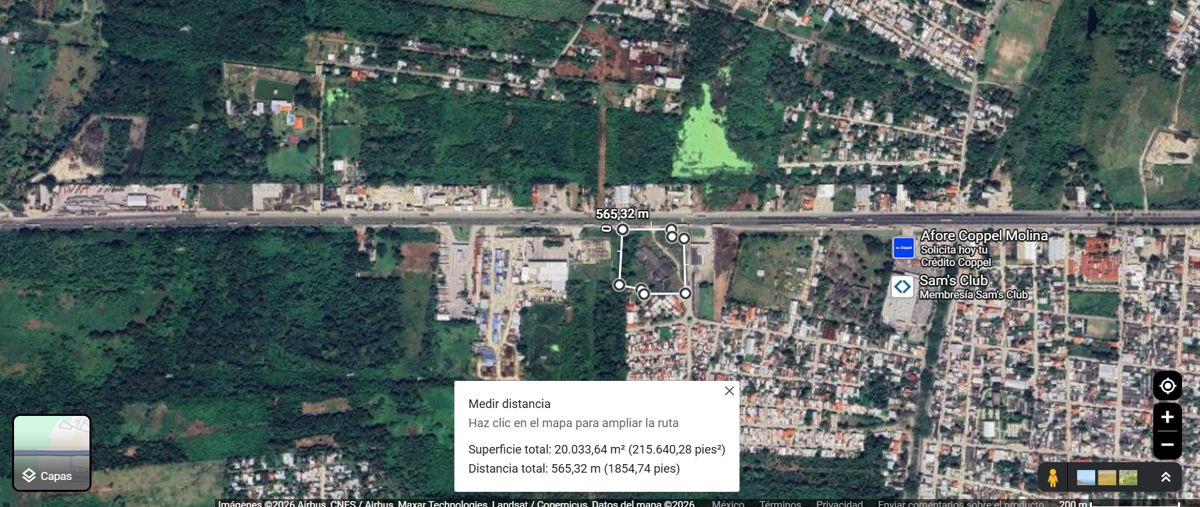Click the Medir distancia title

509,404
